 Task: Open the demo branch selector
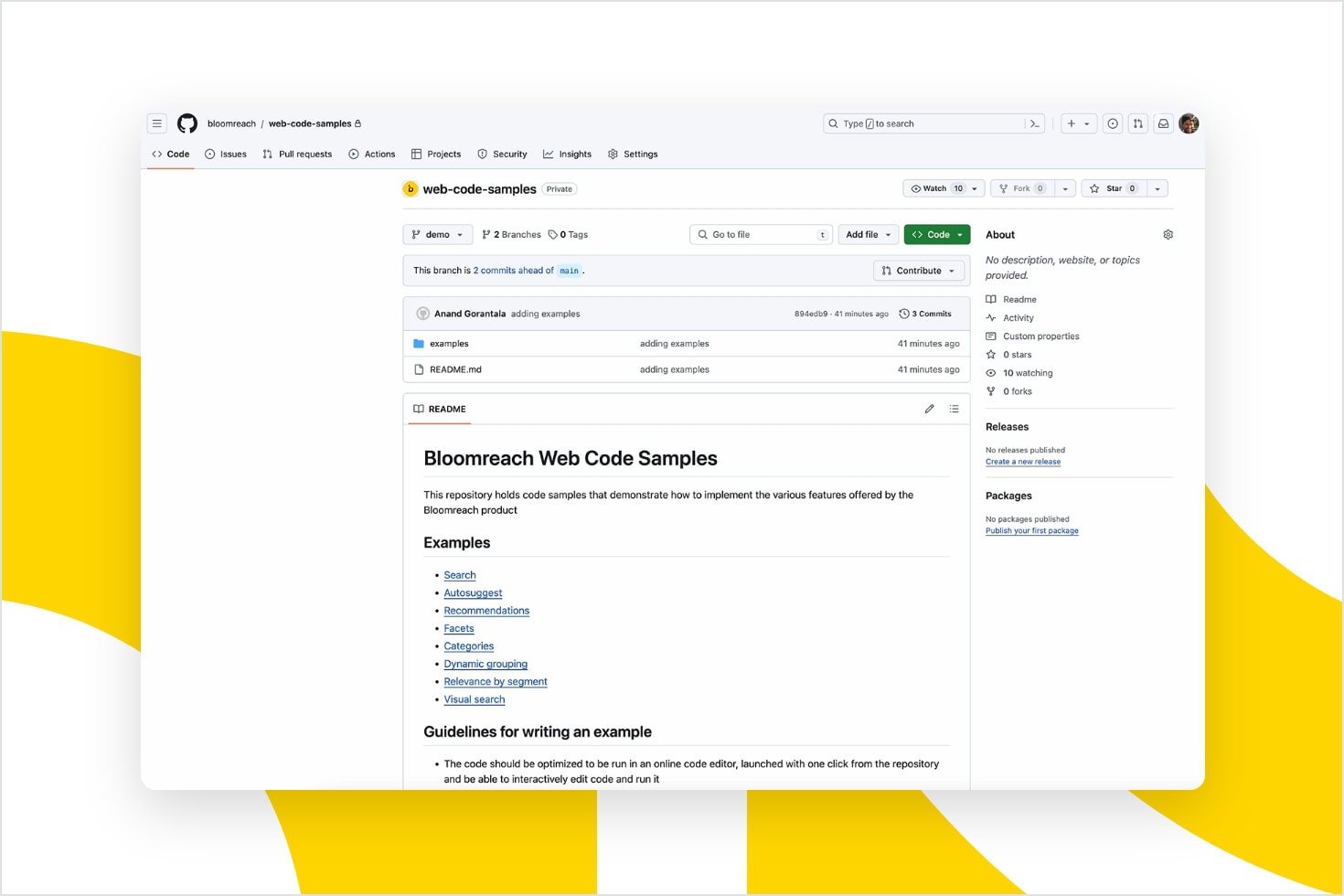[x=437, y=234]
